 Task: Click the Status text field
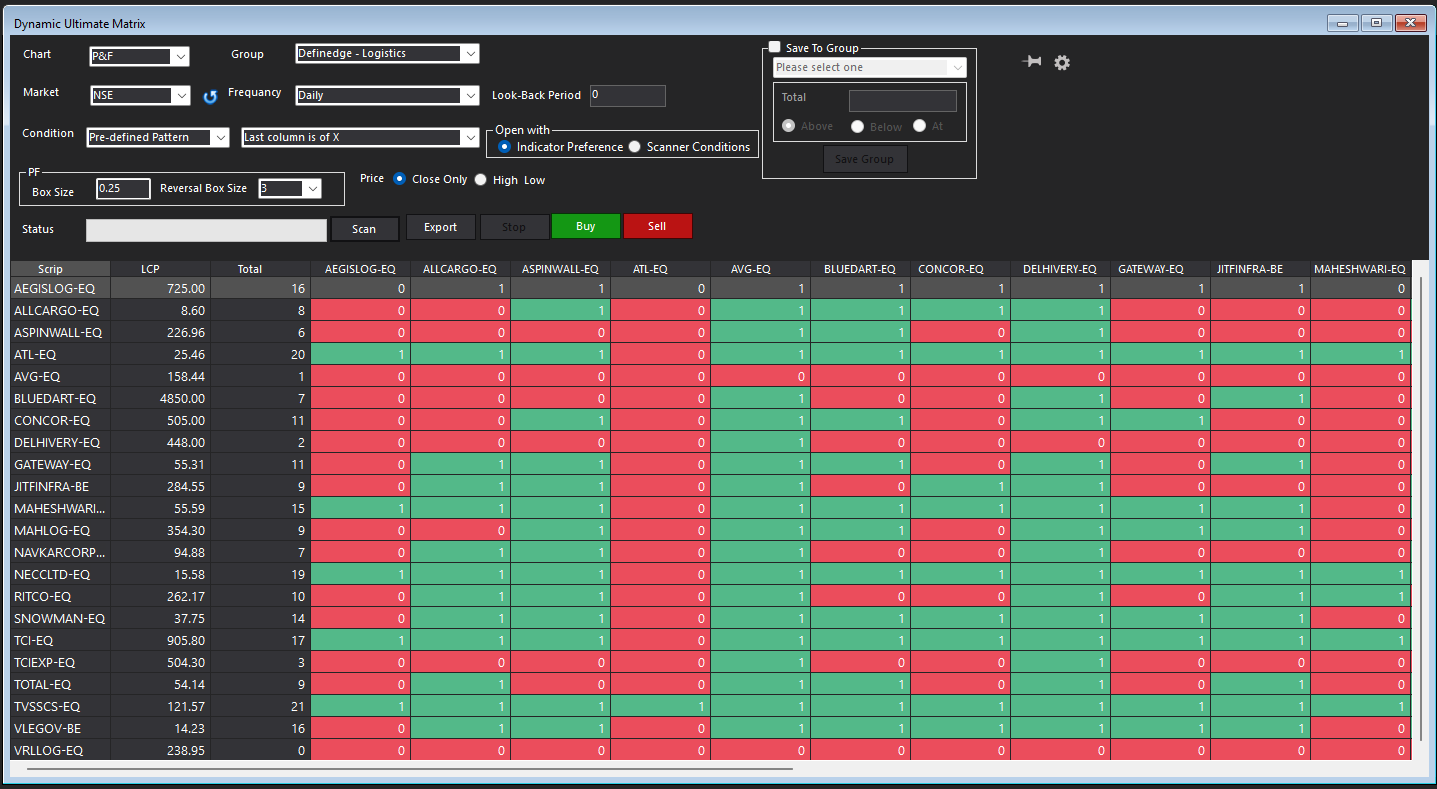coord(206,230)
